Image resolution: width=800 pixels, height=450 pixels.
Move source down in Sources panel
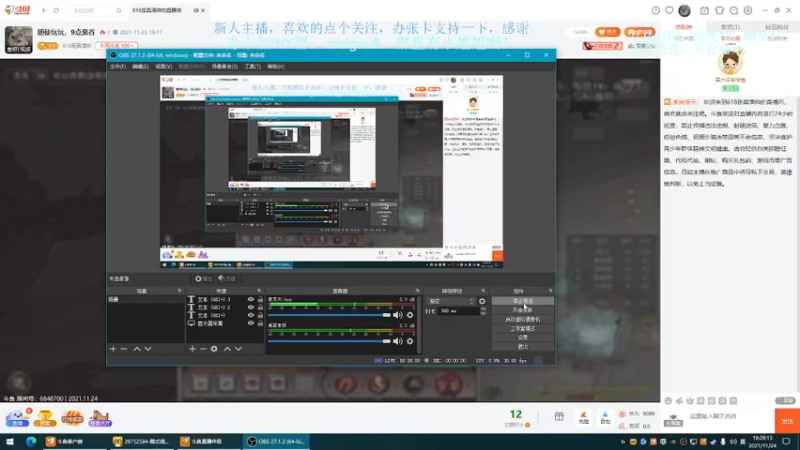tap(238, 349)
